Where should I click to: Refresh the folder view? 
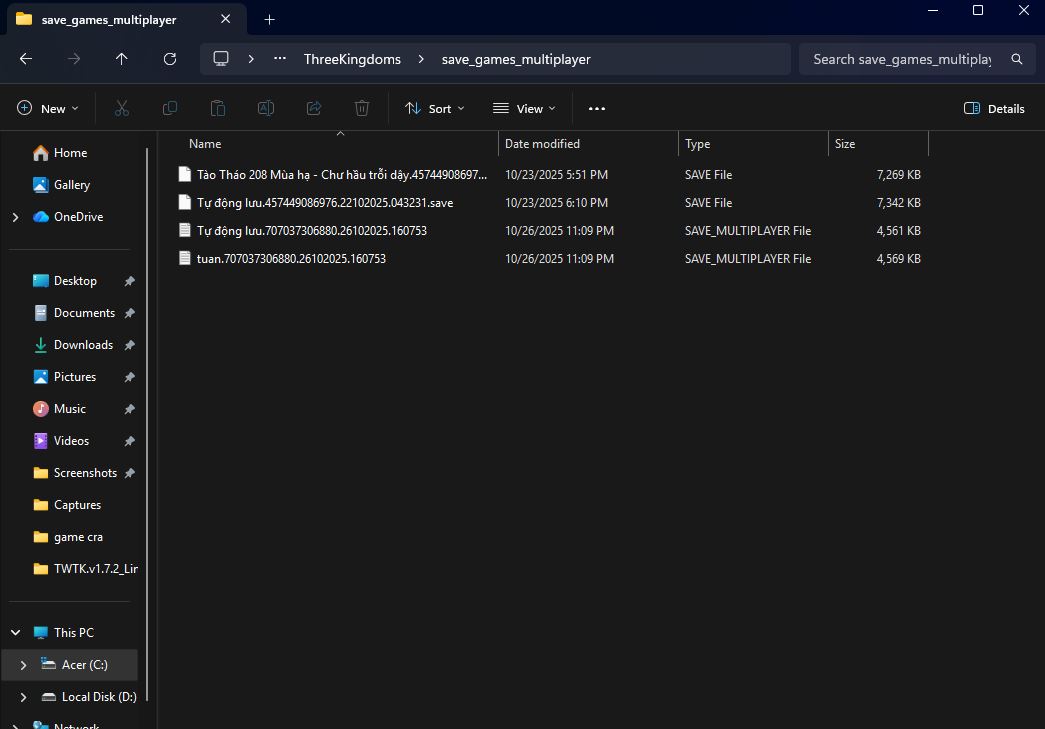point(170,59)
